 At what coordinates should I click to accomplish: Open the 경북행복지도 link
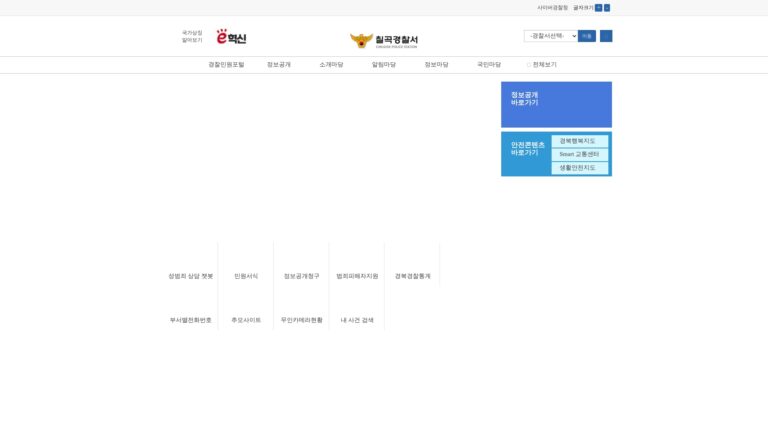click(x=580, y=141)
